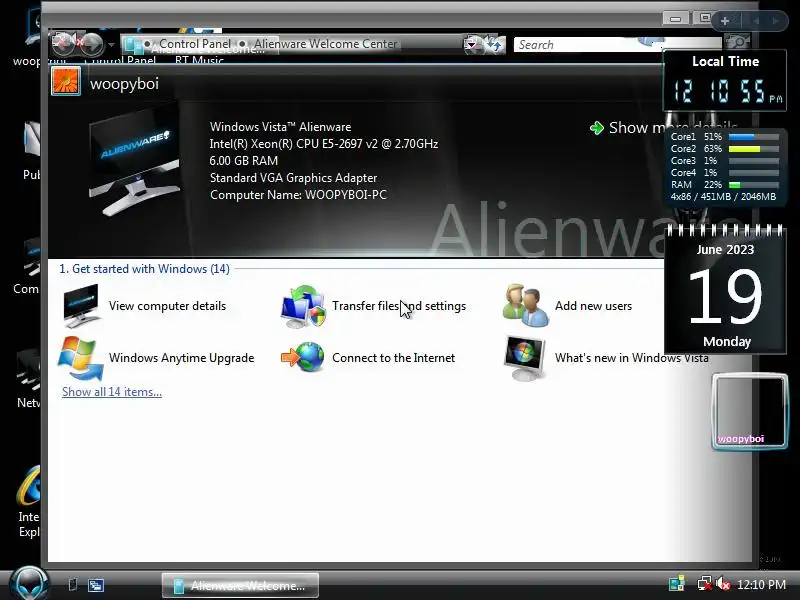
Task: Select the Add new users icon
Action: [526, 305]
